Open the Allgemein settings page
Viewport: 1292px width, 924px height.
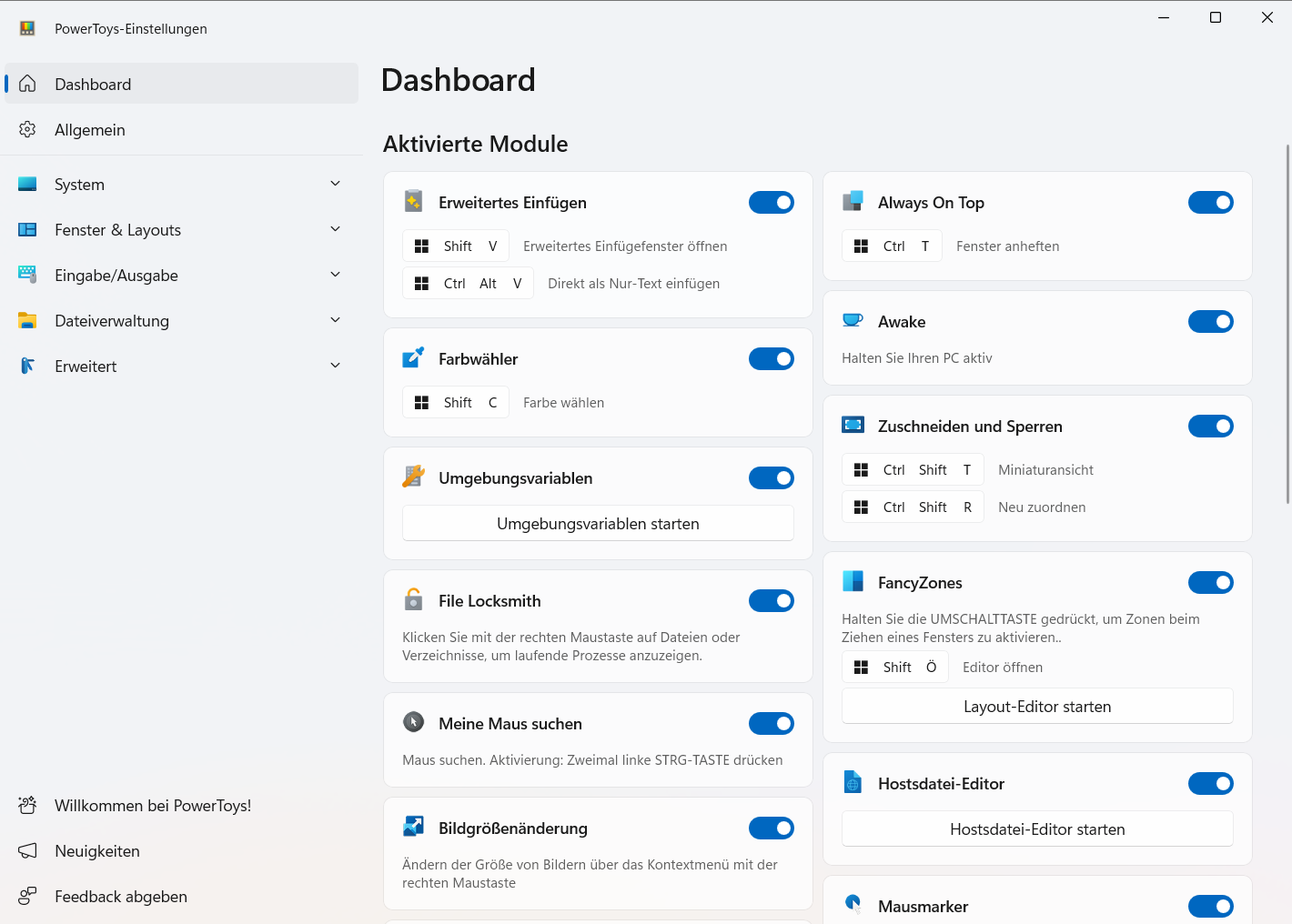(x=90, y=130)
